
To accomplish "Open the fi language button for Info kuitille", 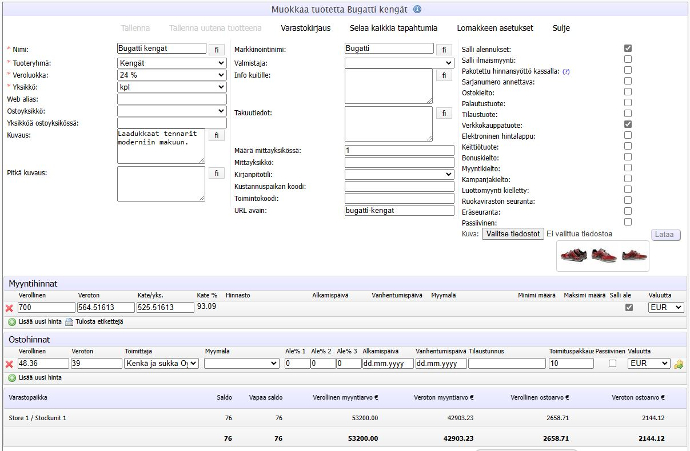I will tap(444, 75).
